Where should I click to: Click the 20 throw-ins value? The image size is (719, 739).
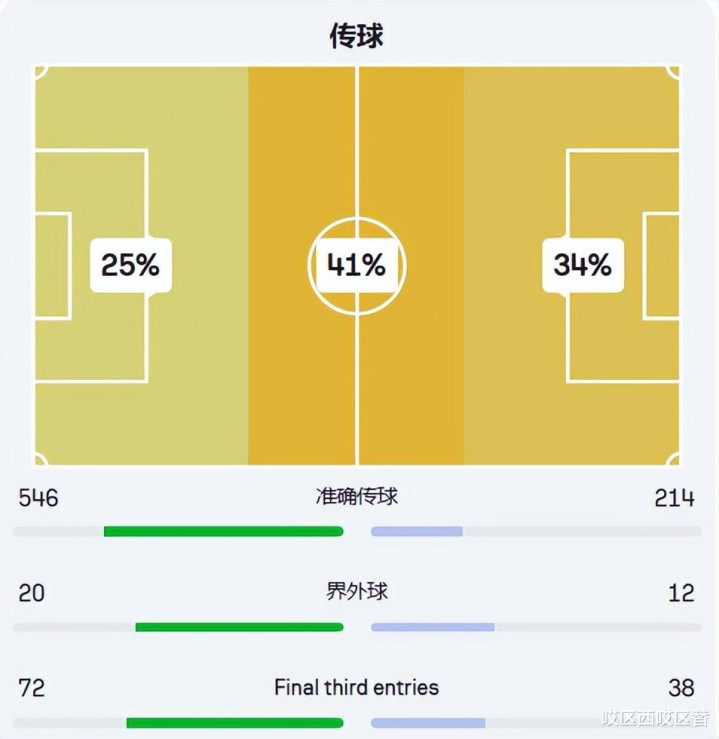click(32, 593)
